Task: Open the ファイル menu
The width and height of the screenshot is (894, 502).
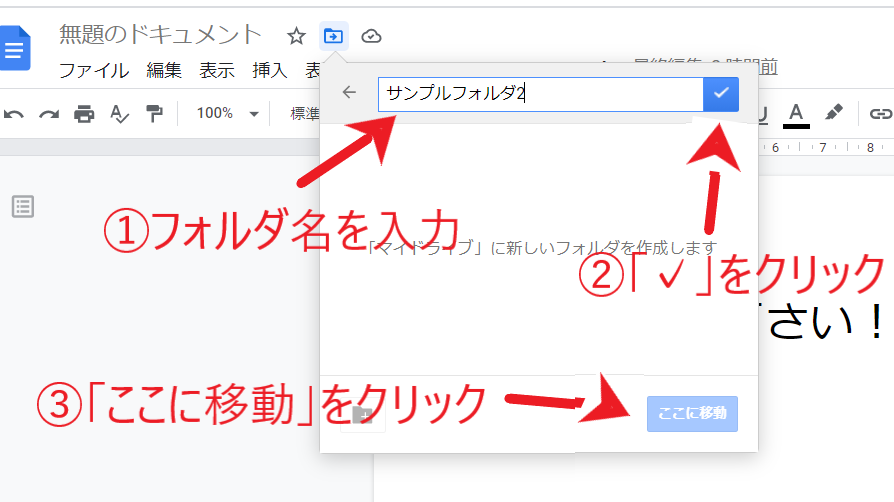Action: (94, 71)
